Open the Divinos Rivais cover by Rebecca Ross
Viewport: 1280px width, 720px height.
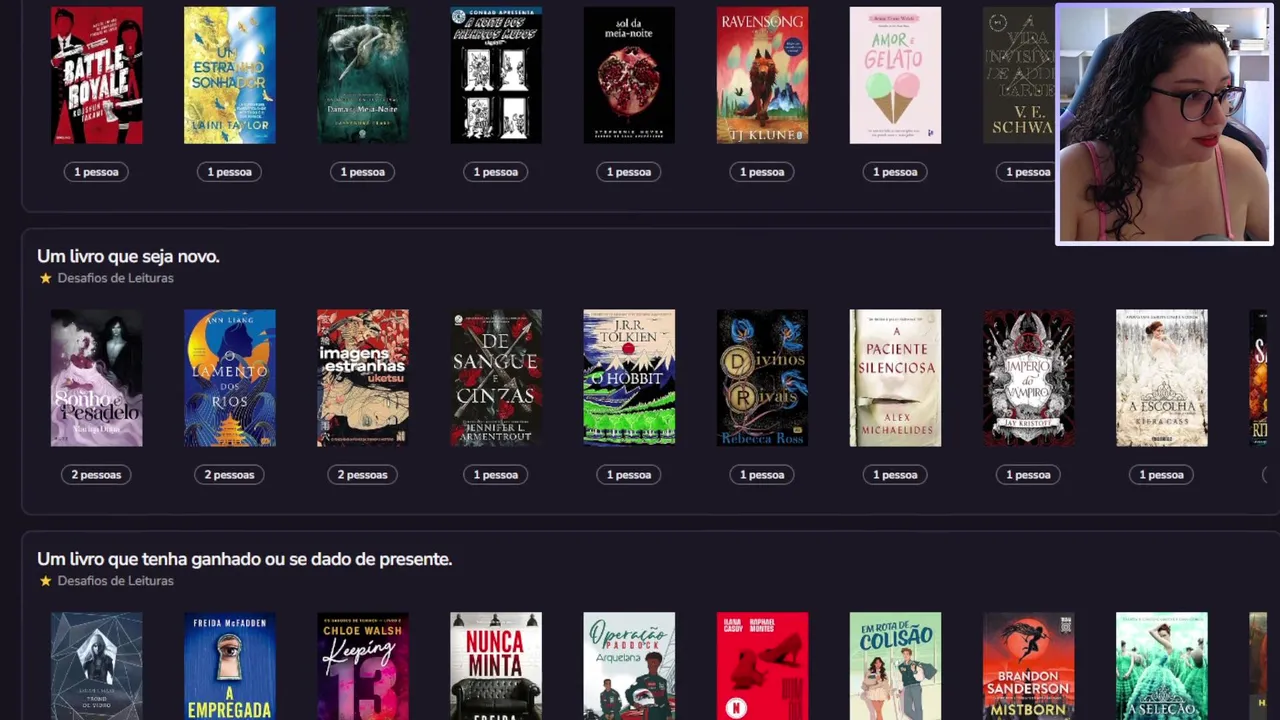[762, 378]
